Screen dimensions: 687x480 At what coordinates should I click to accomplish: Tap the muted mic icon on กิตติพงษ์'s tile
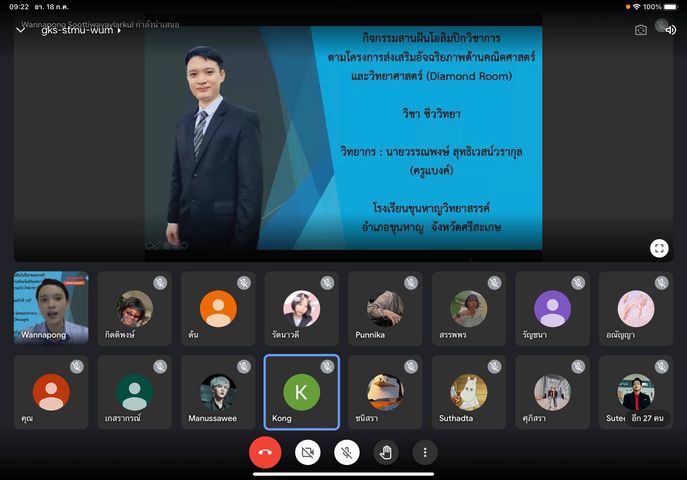[160, 283]
